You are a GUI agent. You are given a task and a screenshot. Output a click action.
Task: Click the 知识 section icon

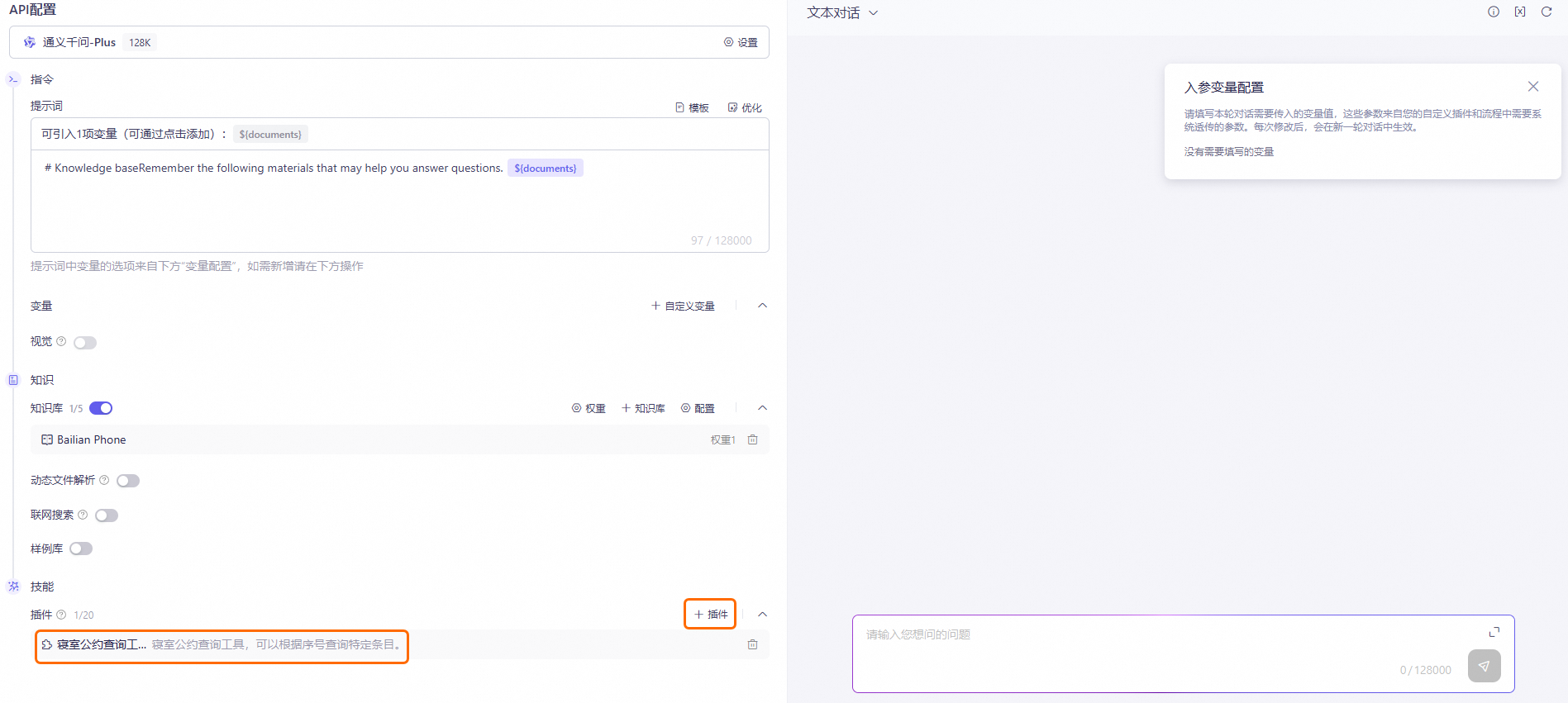pyautogui.click(x=13, y=380)
